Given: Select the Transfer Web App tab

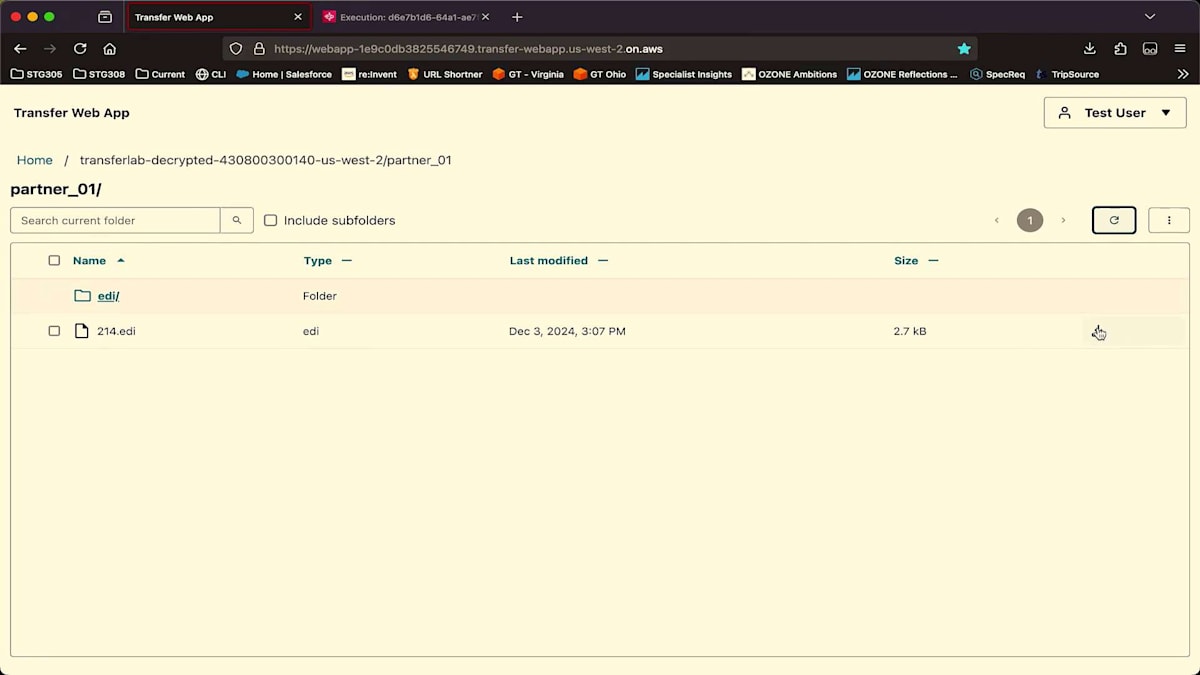Looking at the screenshot, I should 218,17.
